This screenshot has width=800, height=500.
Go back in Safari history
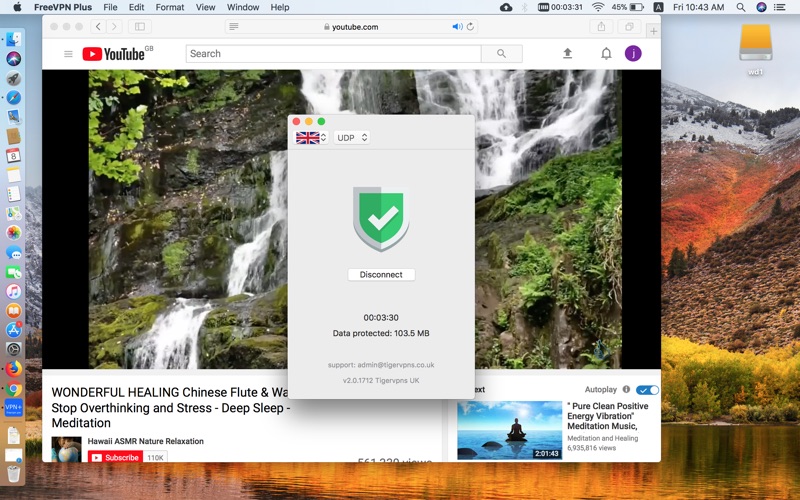[98, 27]
